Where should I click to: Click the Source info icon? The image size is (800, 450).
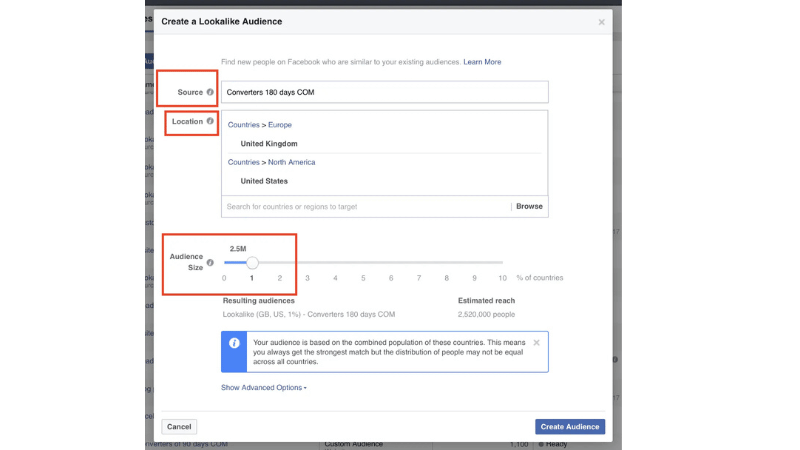click(x=210, y=92)
